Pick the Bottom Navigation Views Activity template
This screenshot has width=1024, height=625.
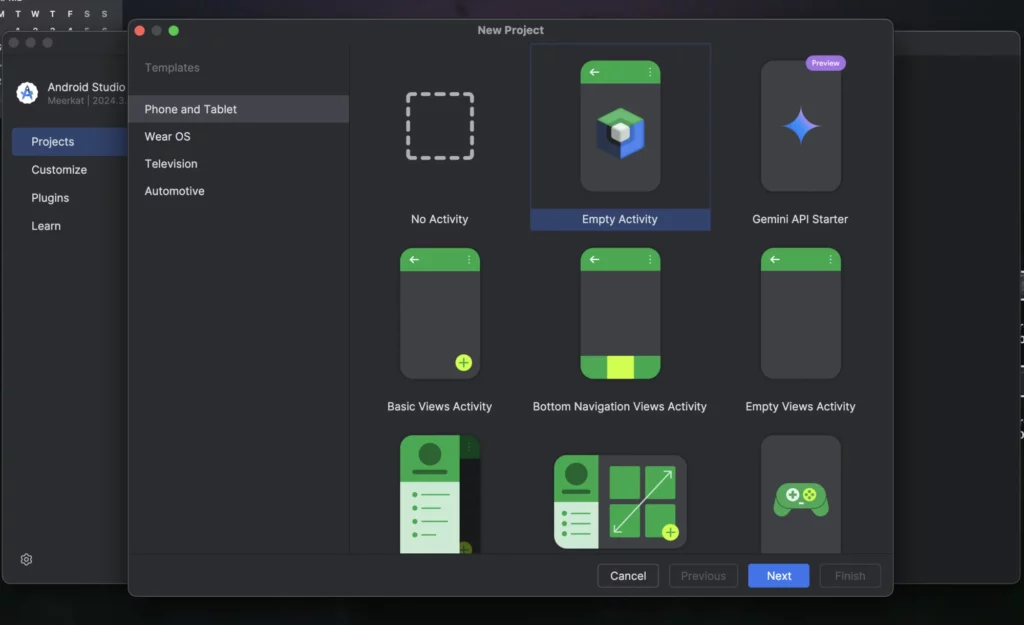point(620,313)
